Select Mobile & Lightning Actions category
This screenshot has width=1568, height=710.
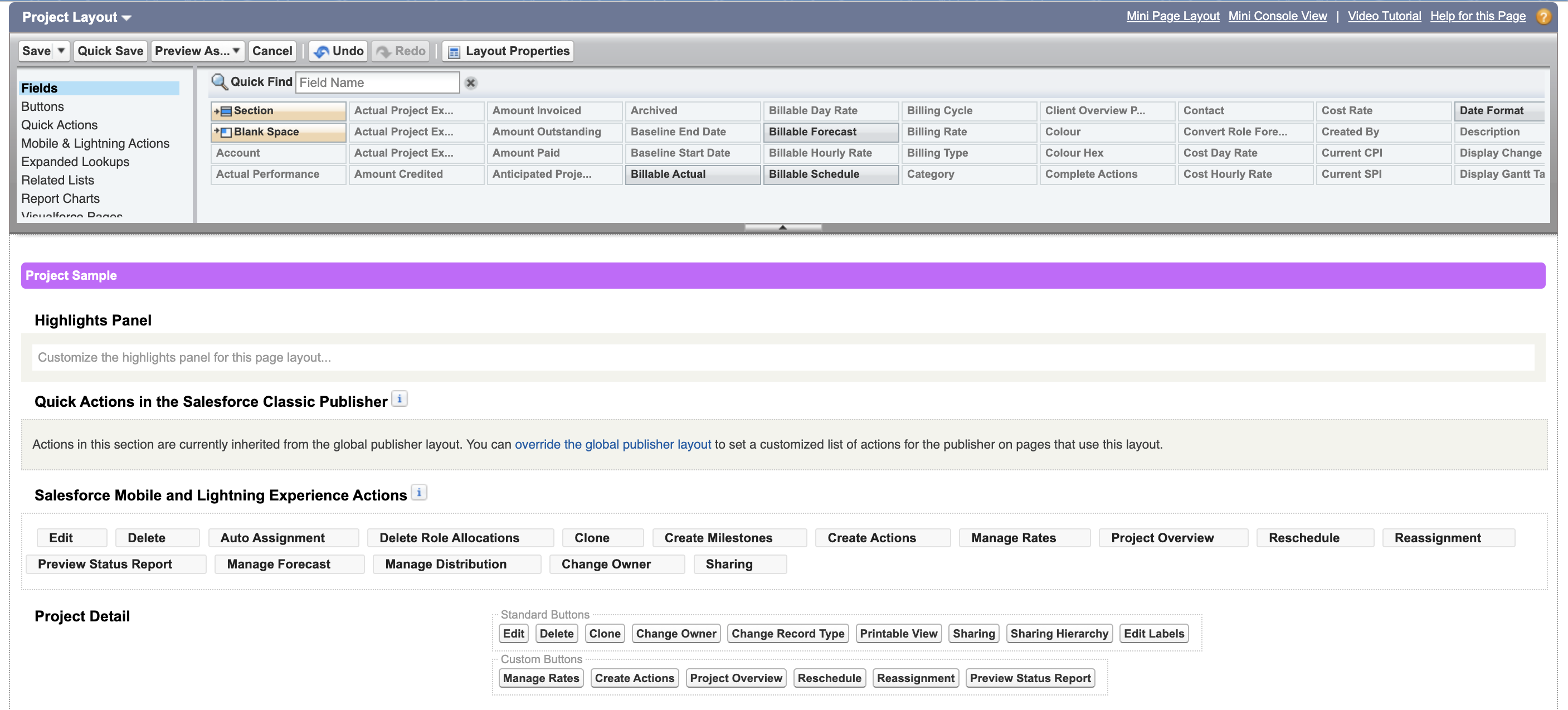click(x=95, y=143)
